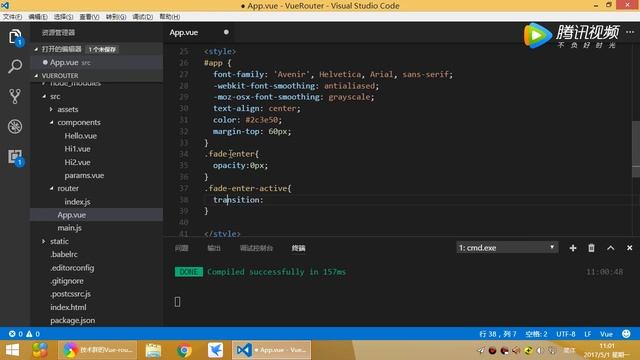
Task: Add a new terminal with plus icon
Action: (x=573, y=248)
